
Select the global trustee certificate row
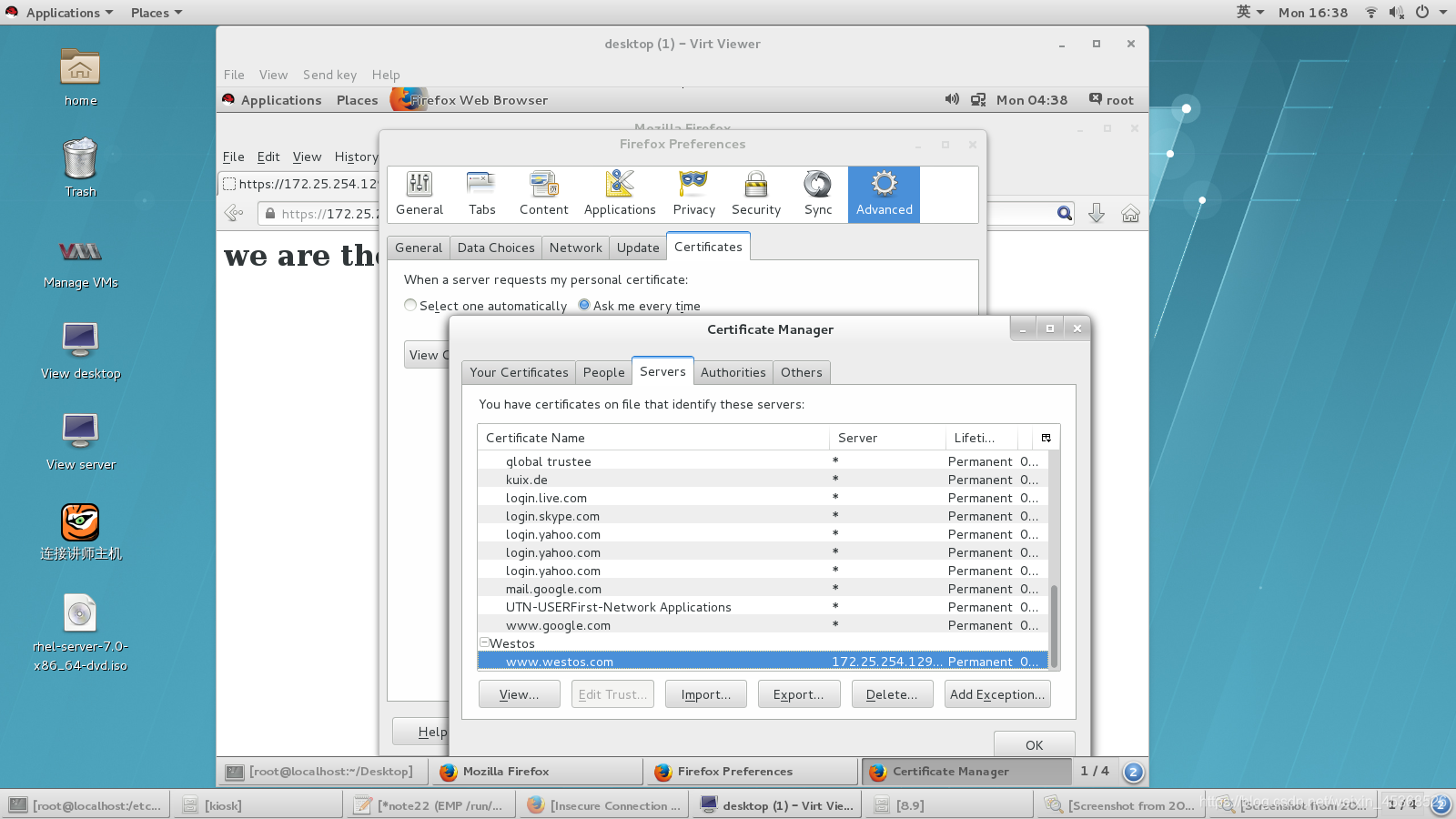(x=763, y=461)
